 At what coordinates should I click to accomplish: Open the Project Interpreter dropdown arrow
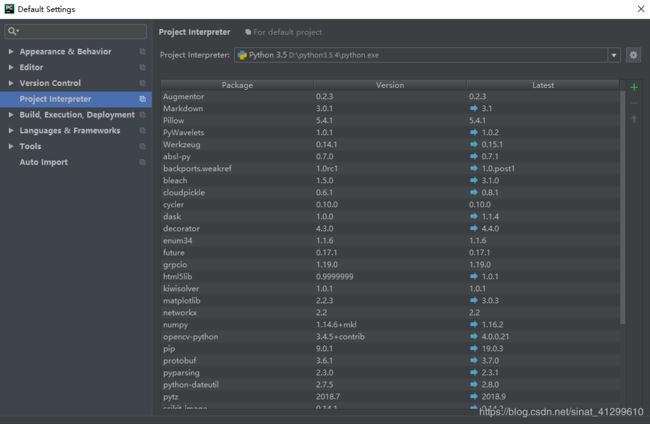tap(614, 55)
